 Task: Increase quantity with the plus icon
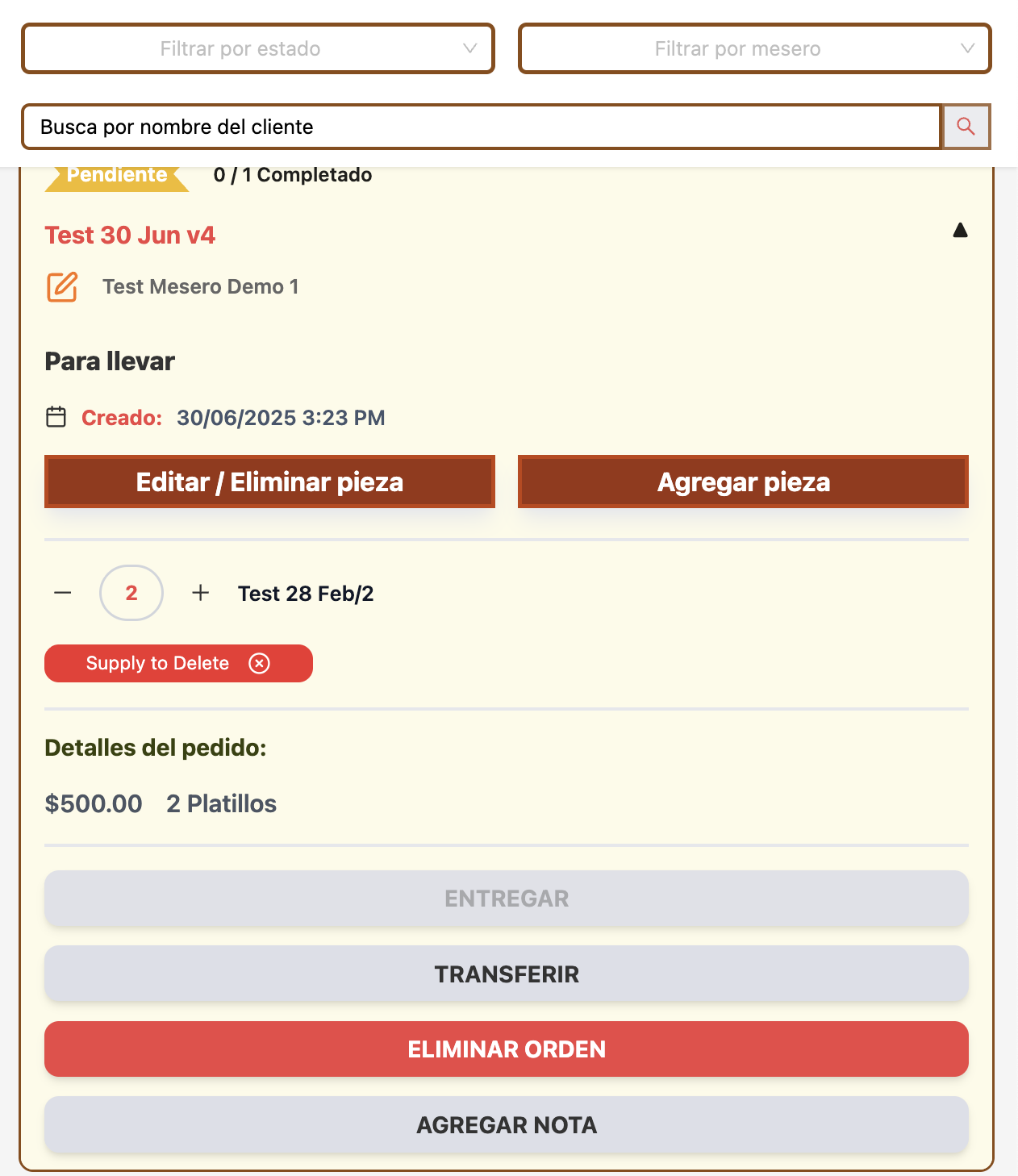[200, 593]
